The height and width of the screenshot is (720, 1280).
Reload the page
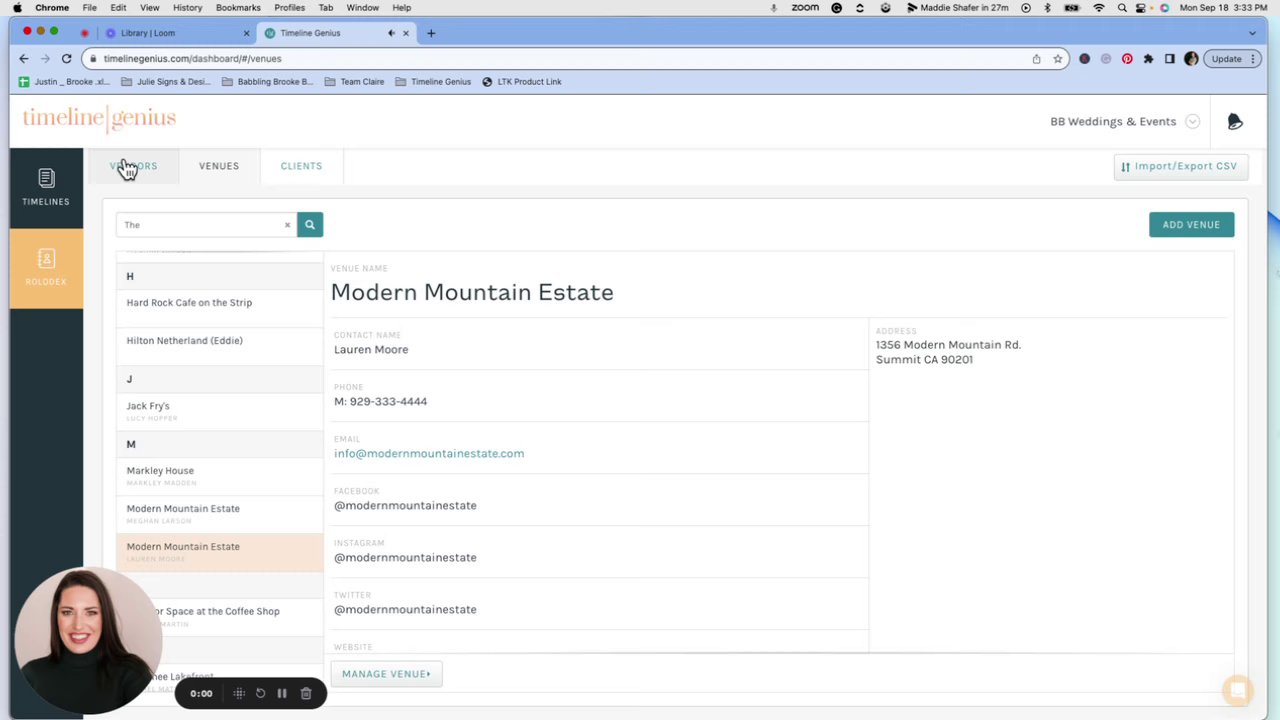point(66,59)
